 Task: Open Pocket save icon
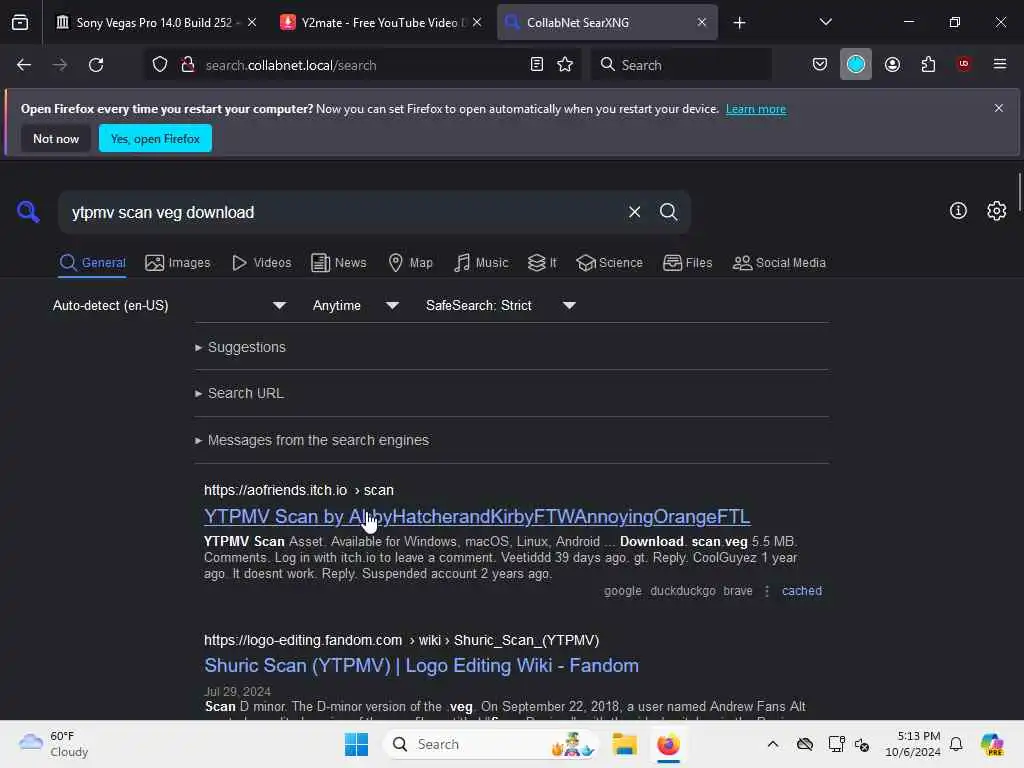coord(820,64)
